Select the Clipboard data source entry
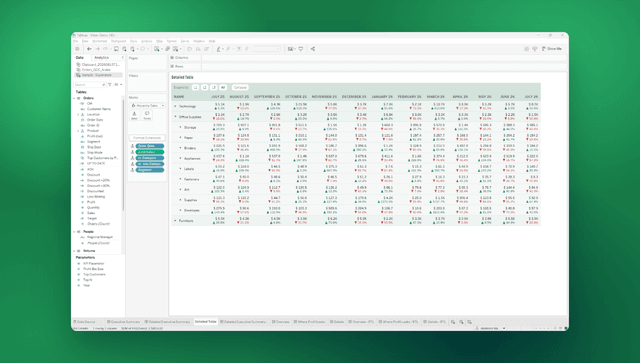This screenshot has width=640, height=363. [98, 65]
